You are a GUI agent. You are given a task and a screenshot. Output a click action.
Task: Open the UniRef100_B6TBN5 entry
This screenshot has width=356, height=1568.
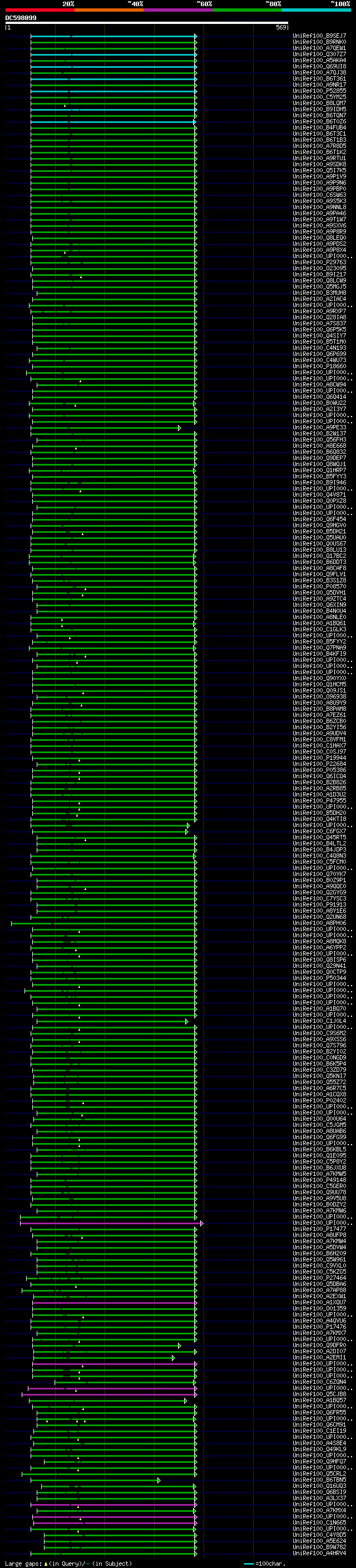319,1480
